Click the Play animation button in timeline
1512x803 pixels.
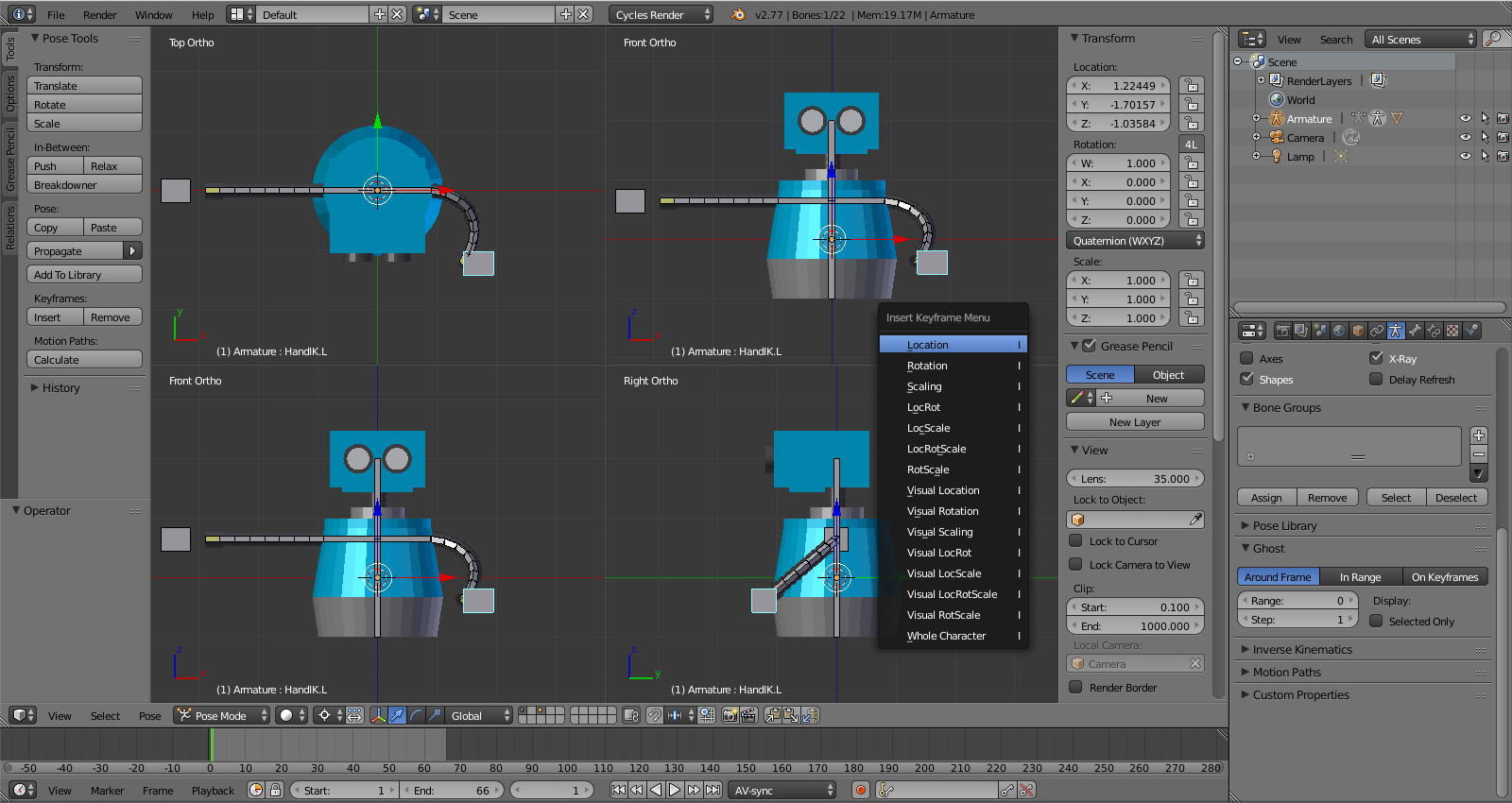pos(675,790)
